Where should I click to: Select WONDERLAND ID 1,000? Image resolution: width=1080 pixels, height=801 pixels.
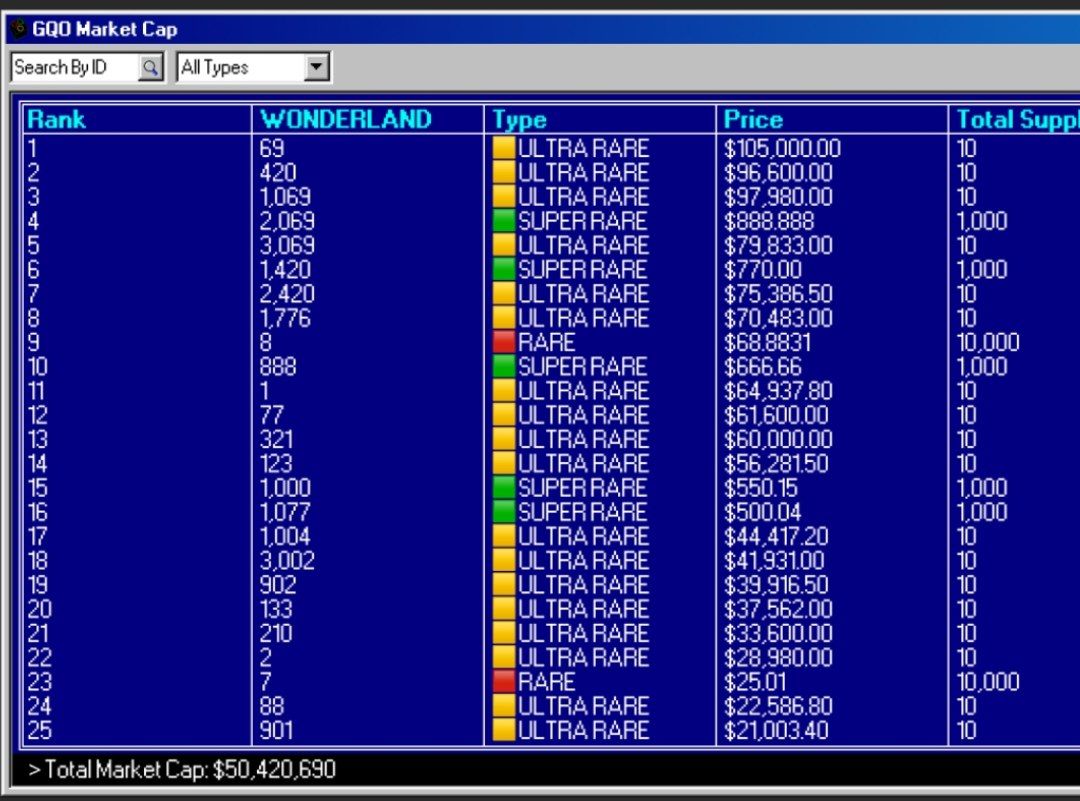click(285, 488)
